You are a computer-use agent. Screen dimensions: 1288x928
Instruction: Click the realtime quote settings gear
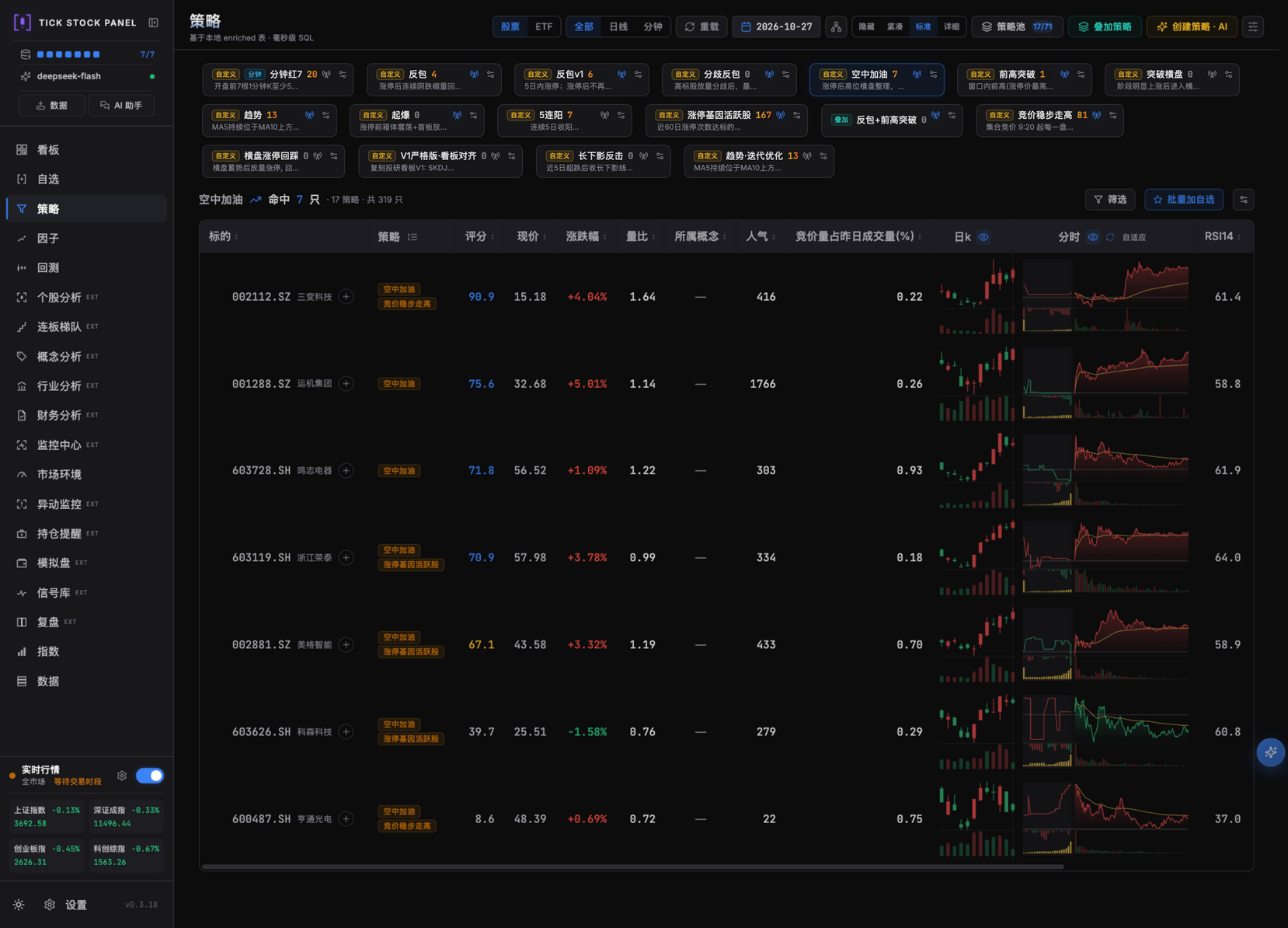(x=122, y=776)
